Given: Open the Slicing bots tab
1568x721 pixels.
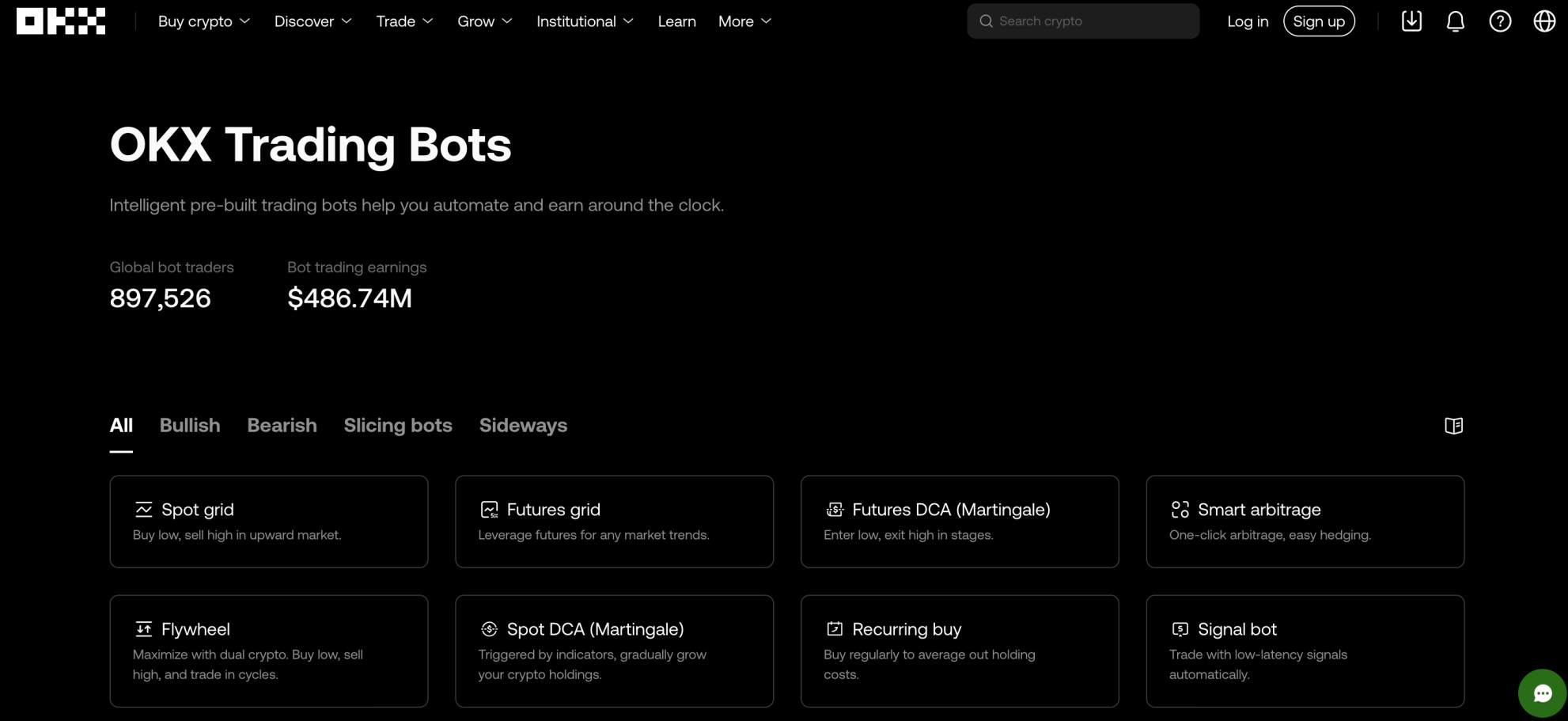Looking at the screenshot, I should click(397, 425).
